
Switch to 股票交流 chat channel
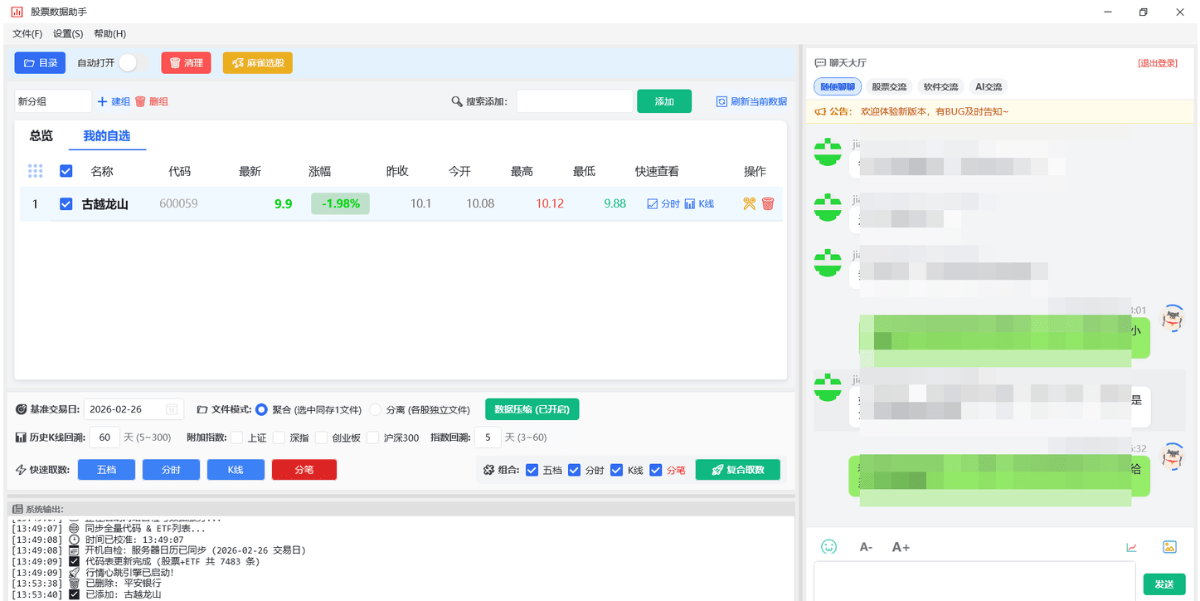tap(888, 87)
